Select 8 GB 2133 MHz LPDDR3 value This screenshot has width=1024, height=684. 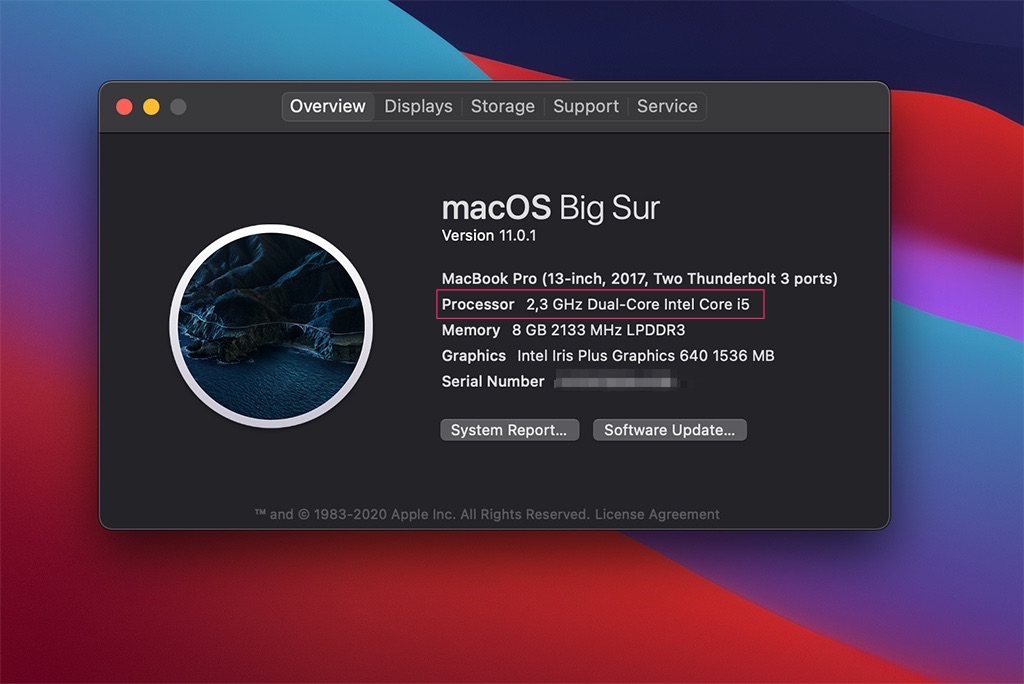[598, 331]
